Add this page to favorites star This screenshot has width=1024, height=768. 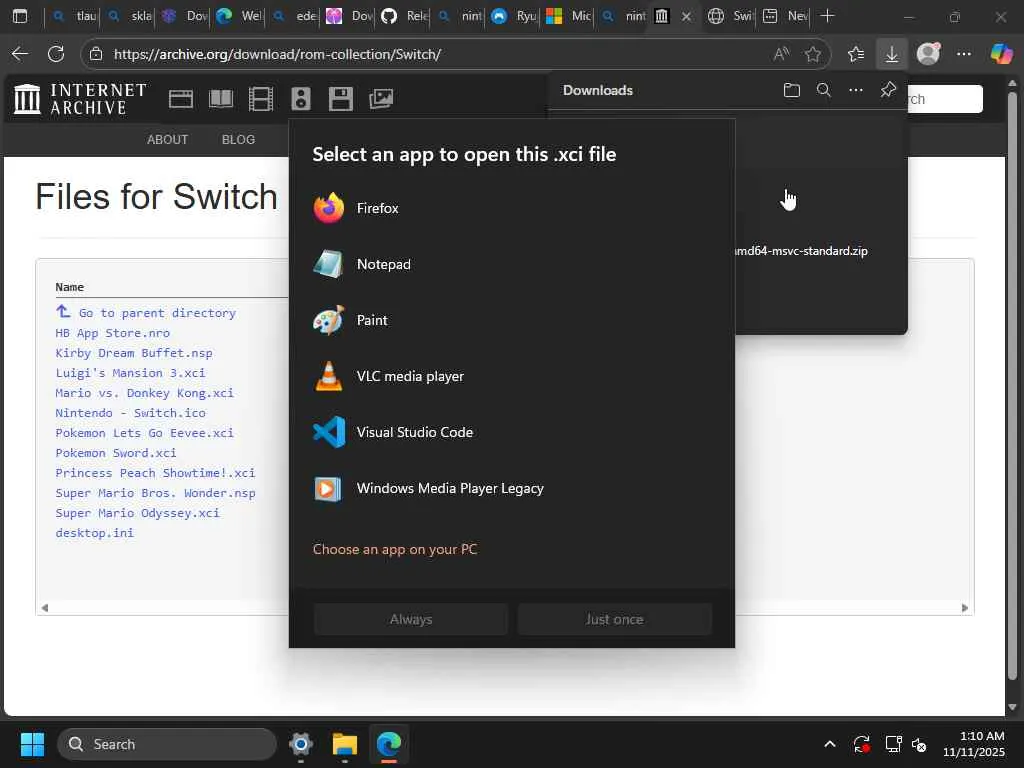click(x=812, y=54)
